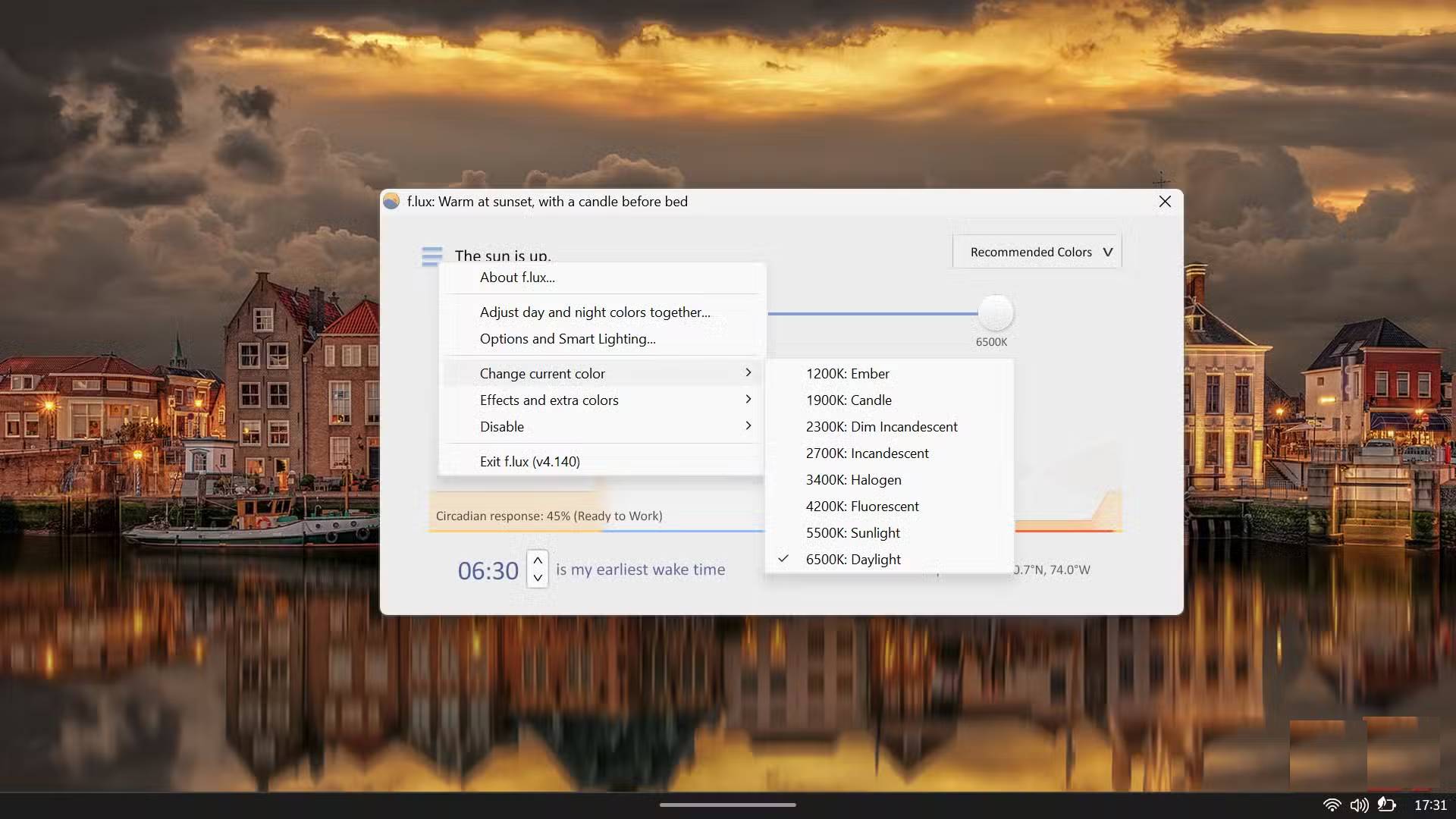The width and height of the screenshot is (1456, 819).
Task: Click Adjust day and night colors together
Action: click(x=594, y=312)
